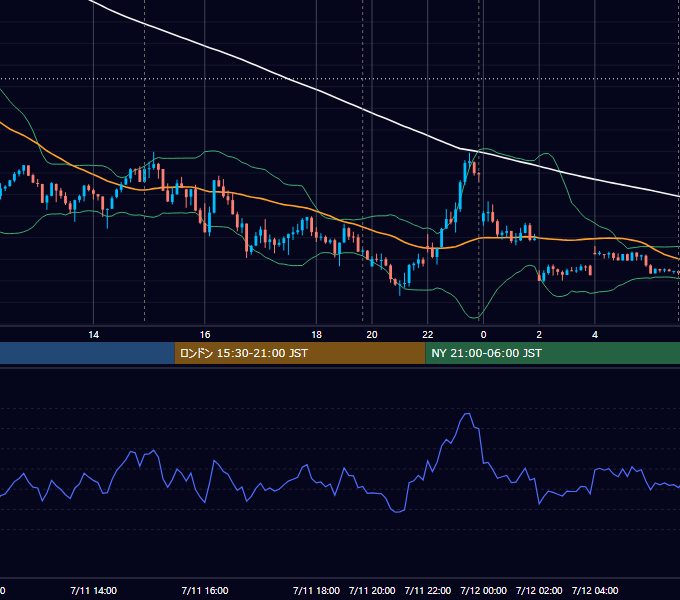The width and height of the screenshot is (680, 600).
Task: Select the blue session bar before ロンドン
Action: coord(87,353)
